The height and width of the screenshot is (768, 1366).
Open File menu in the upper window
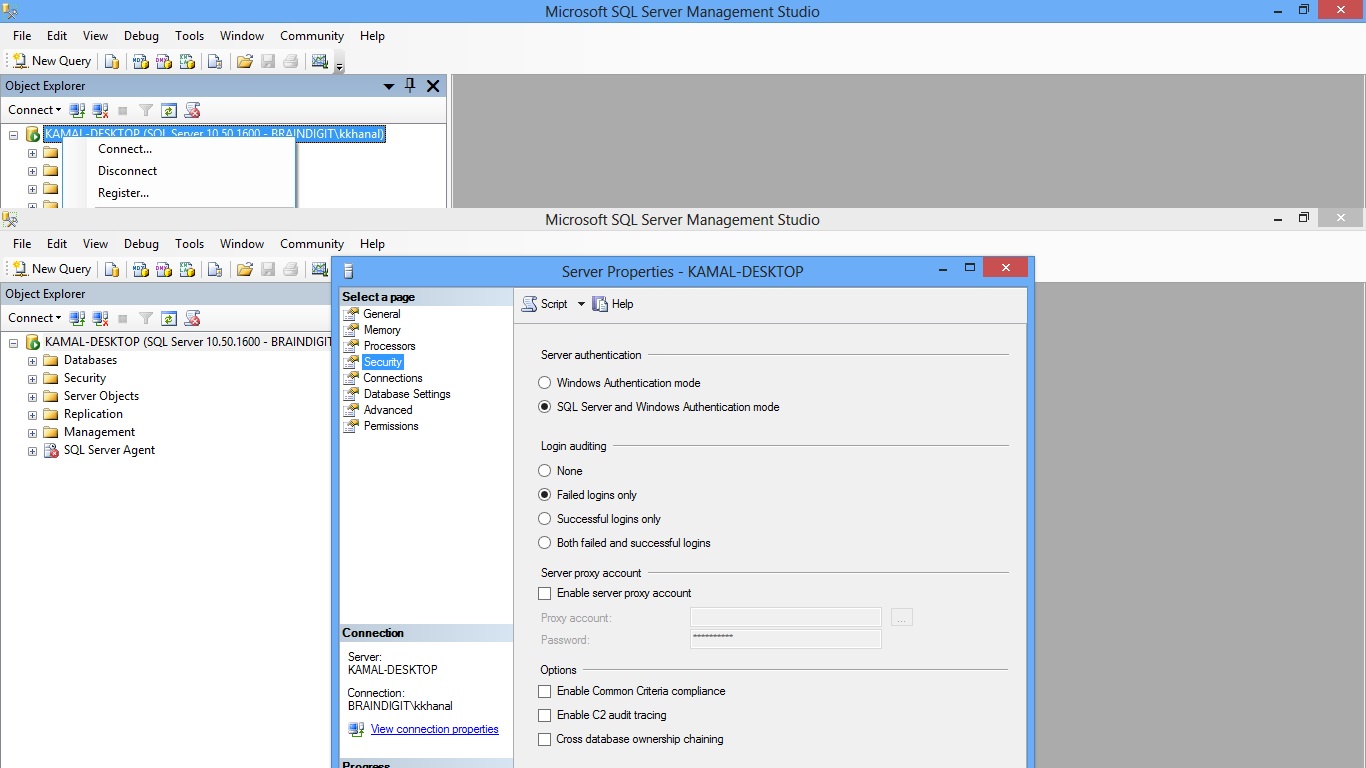[22, 36]
